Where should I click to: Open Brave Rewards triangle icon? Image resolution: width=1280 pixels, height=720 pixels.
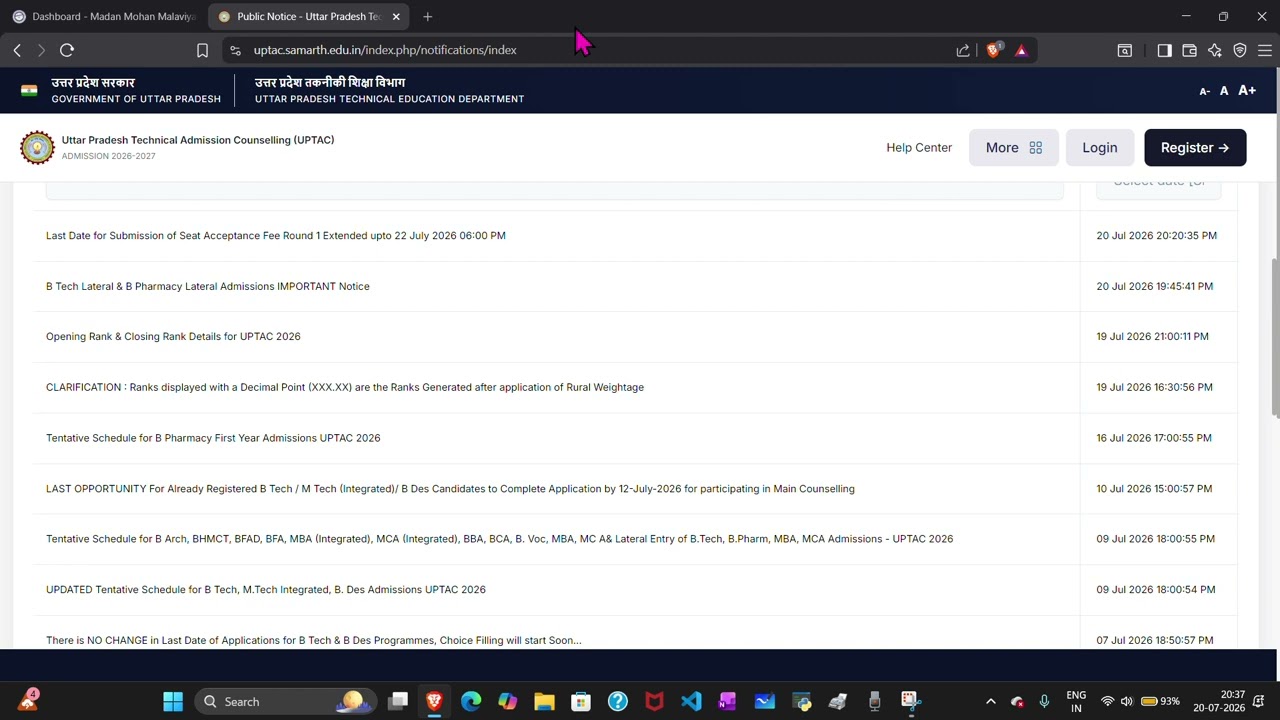tap(1021, 50)
